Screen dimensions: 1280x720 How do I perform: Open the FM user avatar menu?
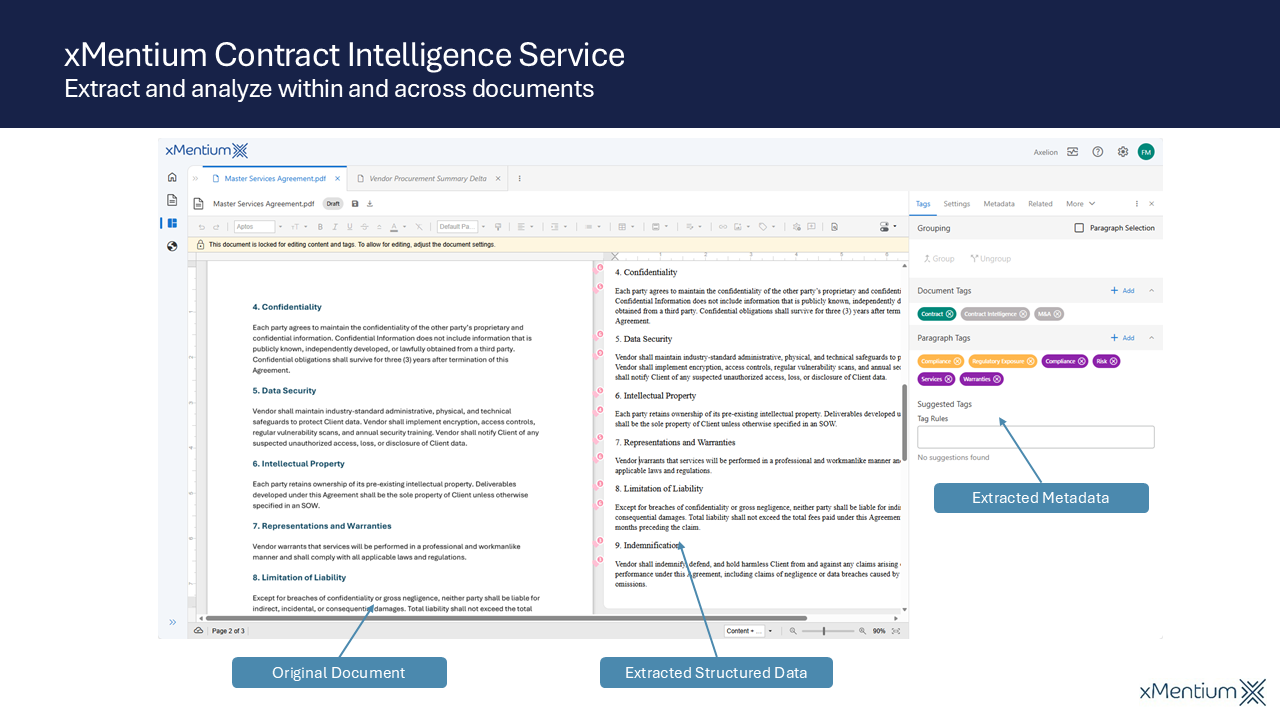(1146, 152)
